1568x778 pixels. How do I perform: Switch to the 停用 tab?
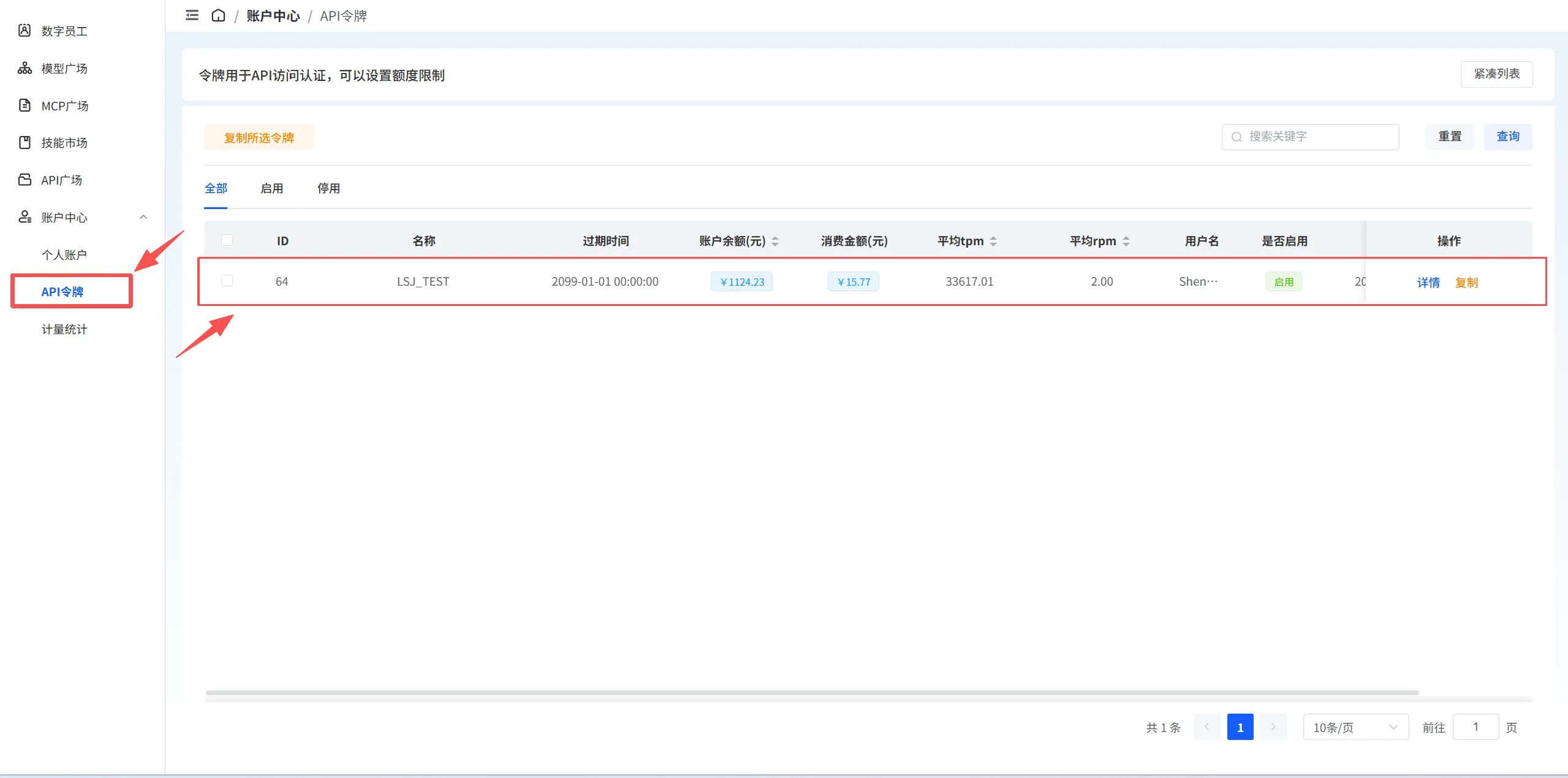(328, 188)
